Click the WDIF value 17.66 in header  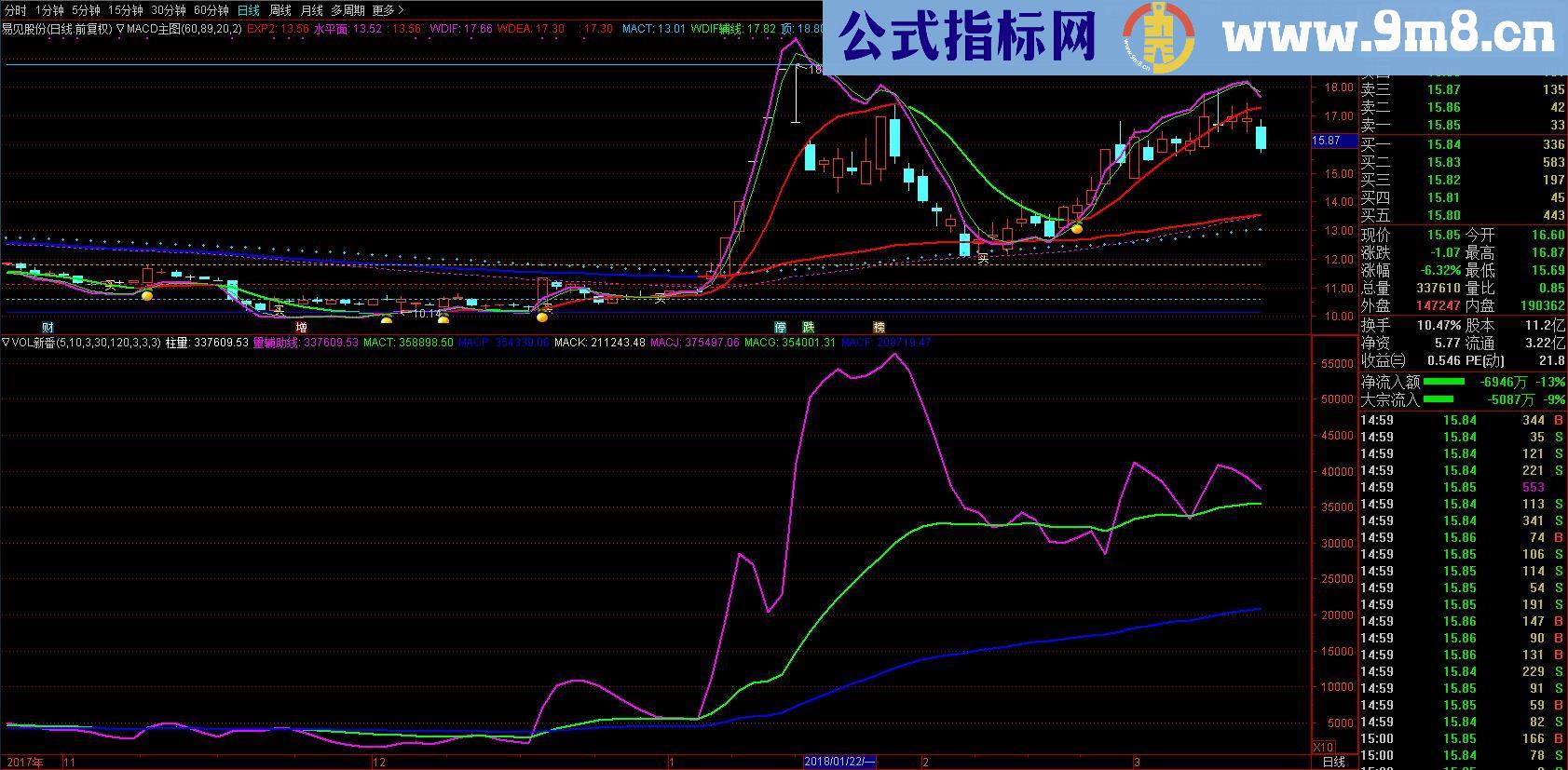pos(477,29)
